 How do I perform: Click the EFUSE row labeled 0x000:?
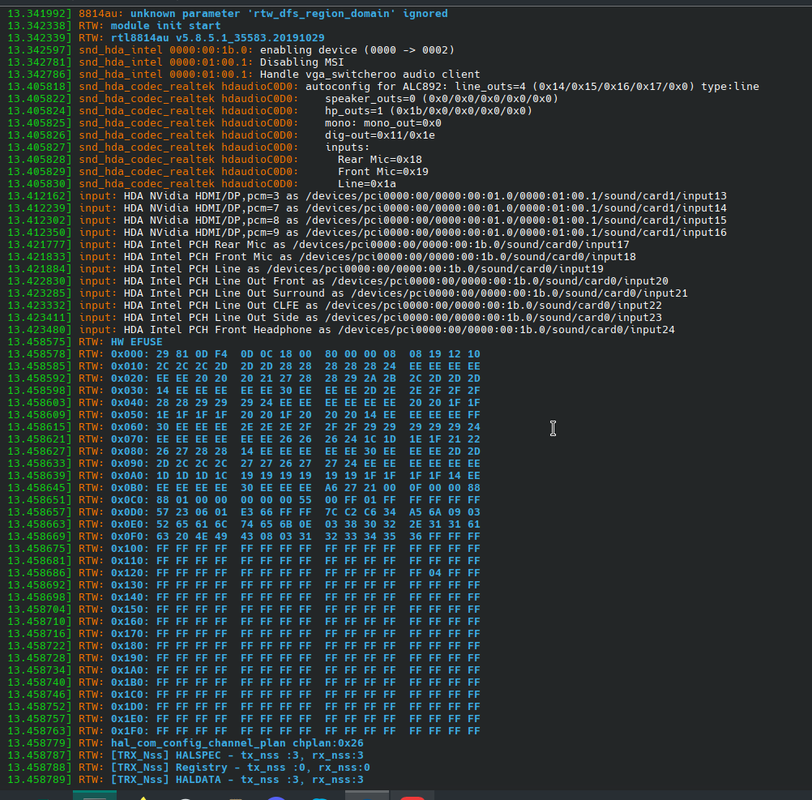pos(244,354)
